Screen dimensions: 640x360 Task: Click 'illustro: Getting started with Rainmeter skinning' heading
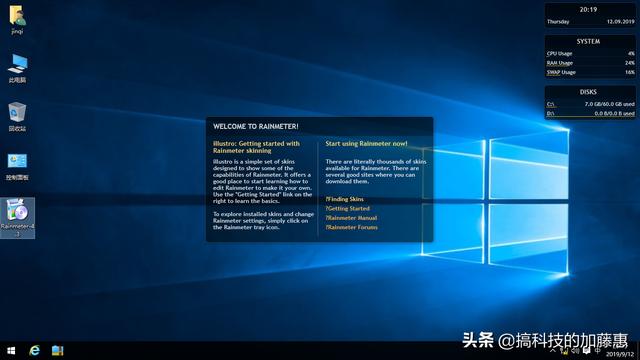pos(256,147)
